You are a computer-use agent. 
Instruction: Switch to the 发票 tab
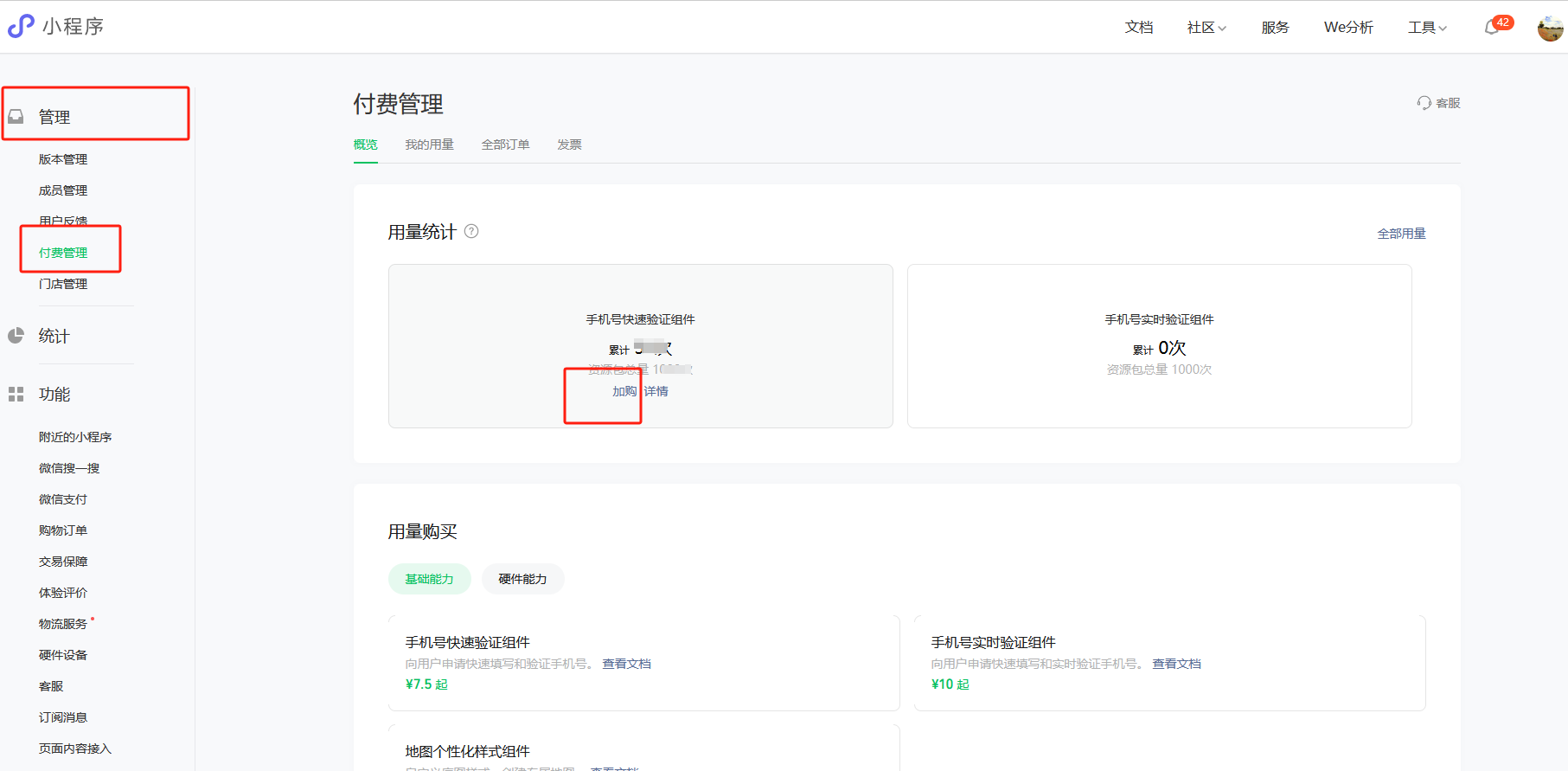[569, 145]
